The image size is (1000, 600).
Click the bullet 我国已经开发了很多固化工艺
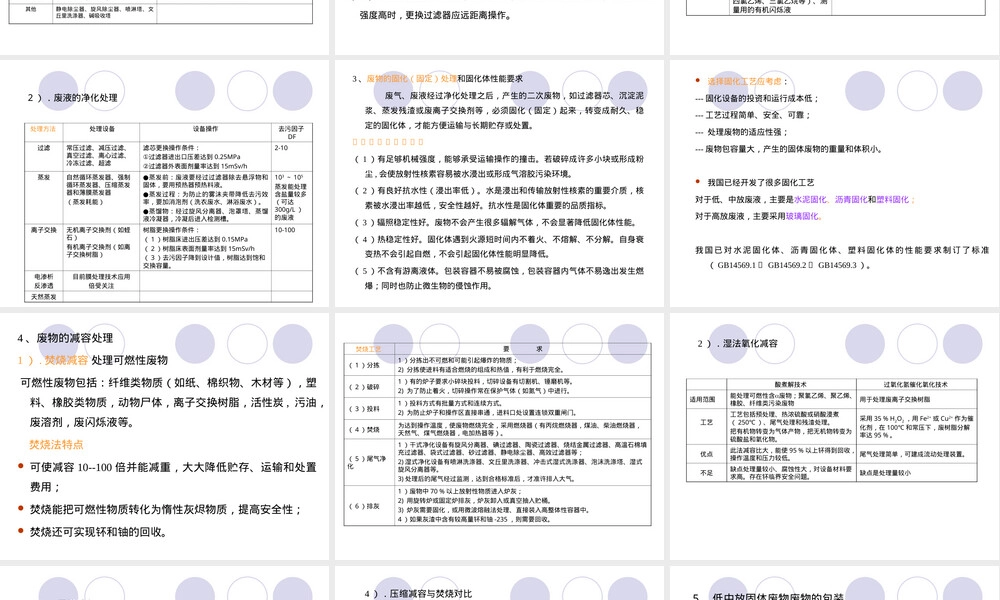760,182
